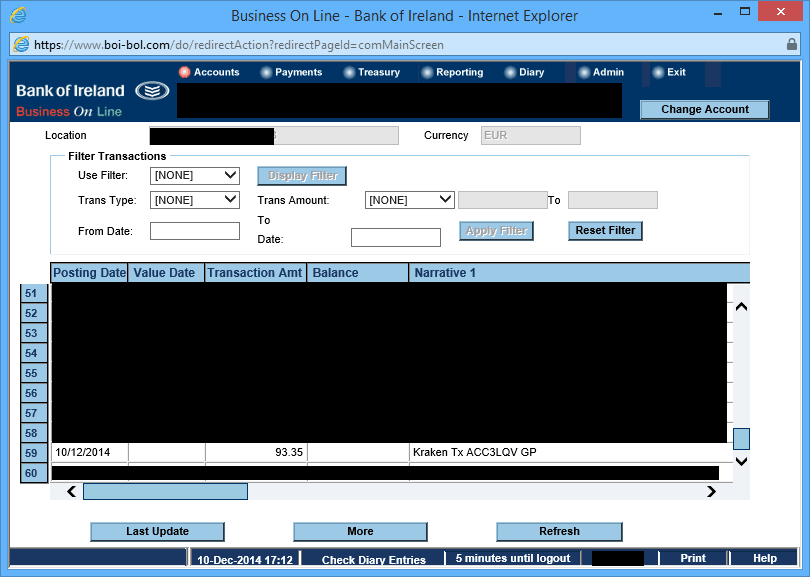Click the More button
The height and width of the screenshot is (577, 810).
click(361, 532)
